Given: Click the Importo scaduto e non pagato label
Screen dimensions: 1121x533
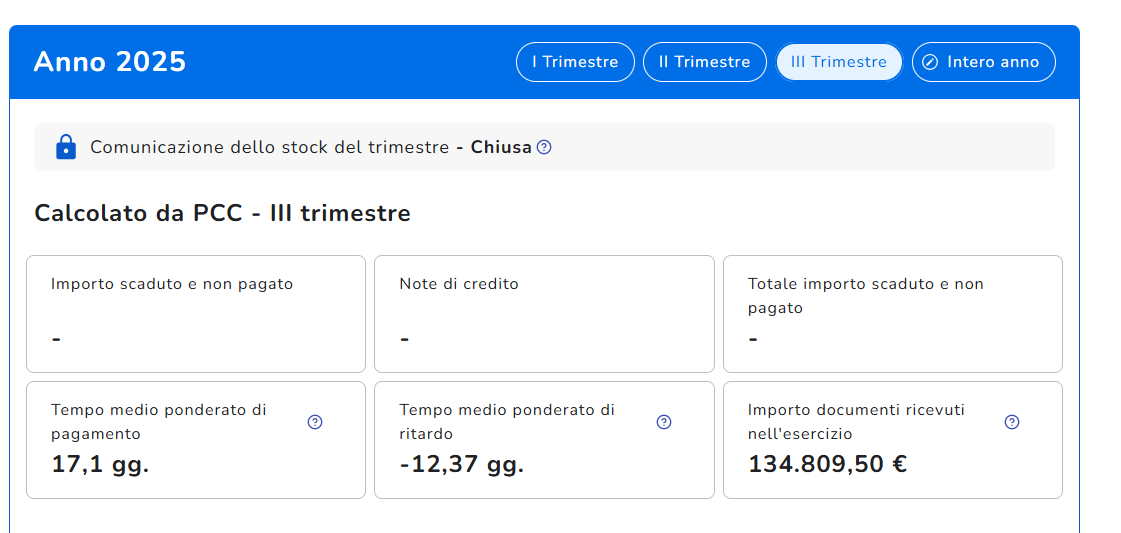Looking at the screenshot, I should [172, 284].
